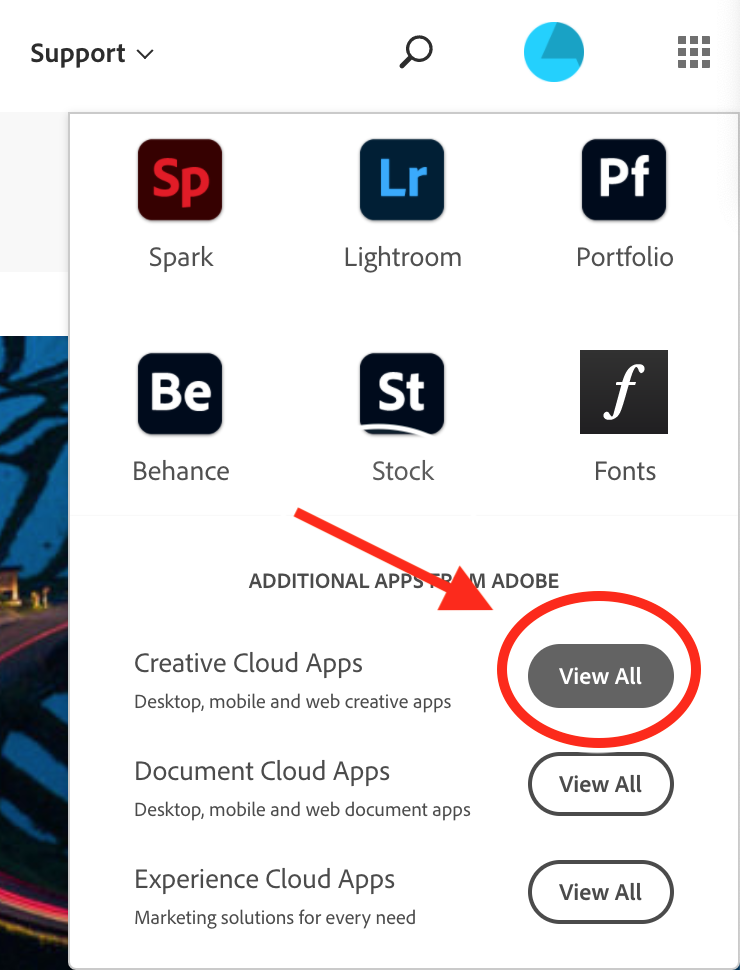View all Document Cloud Apps
The image size is (740, 970).
tap(601, 784)
